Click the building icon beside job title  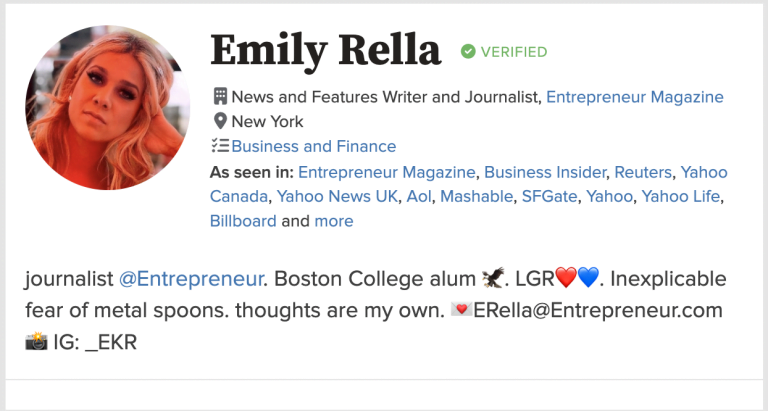pyautogui.click(x=220, y=97)
